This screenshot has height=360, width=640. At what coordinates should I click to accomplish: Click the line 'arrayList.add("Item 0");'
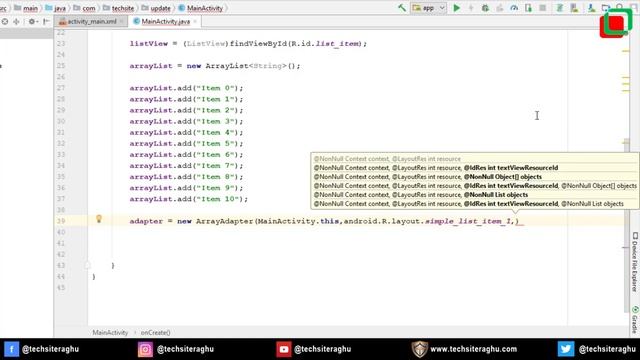click(x=186, y=88)
